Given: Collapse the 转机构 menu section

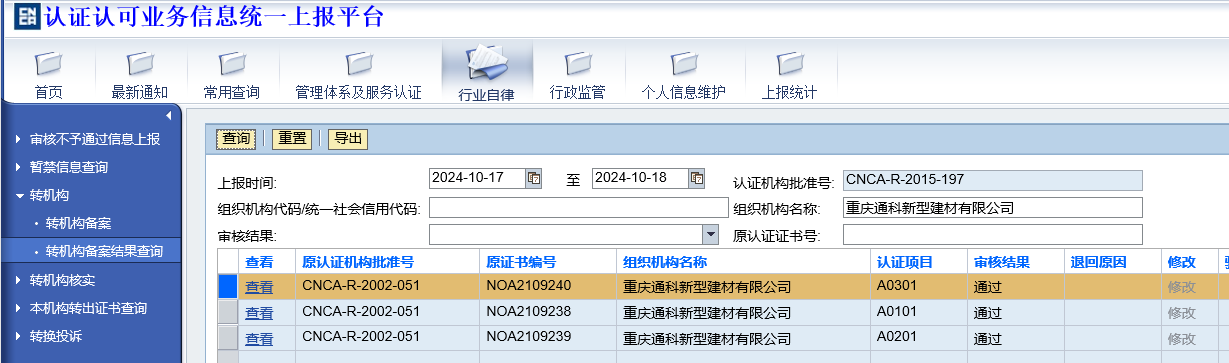Looking at the screenshot, I should click(x=48, y=195).
